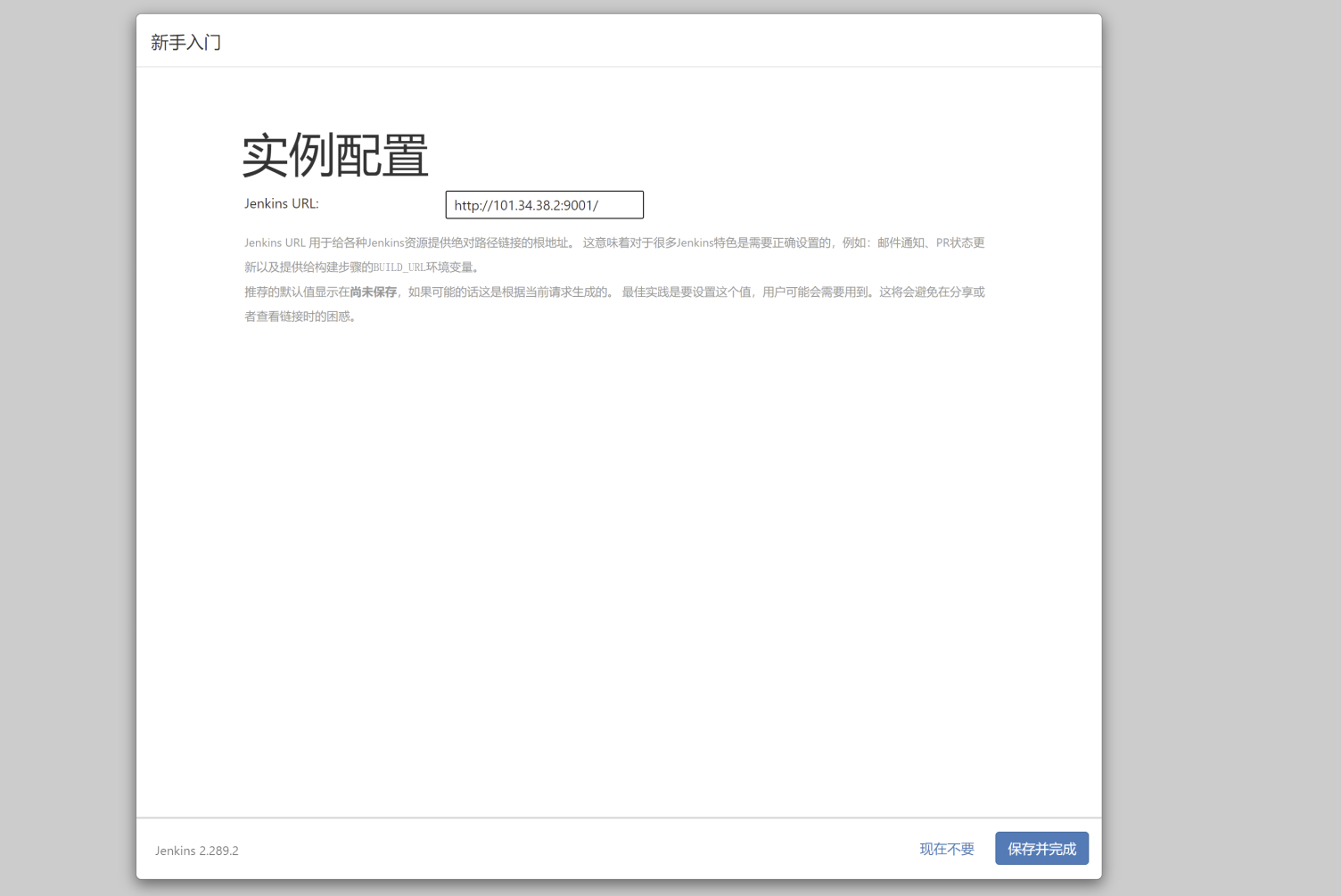
Task: Click the 保存并完成 button
Action: point(1041,849)
